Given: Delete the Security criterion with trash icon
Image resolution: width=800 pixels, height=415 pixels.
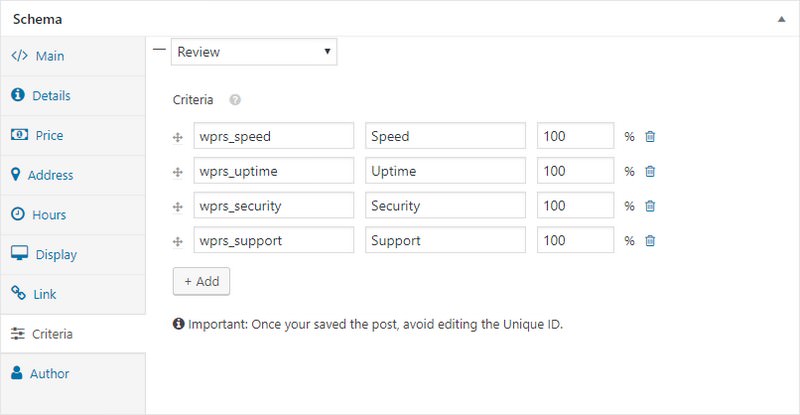Looking at the screenshot, I should pos(650,206).
